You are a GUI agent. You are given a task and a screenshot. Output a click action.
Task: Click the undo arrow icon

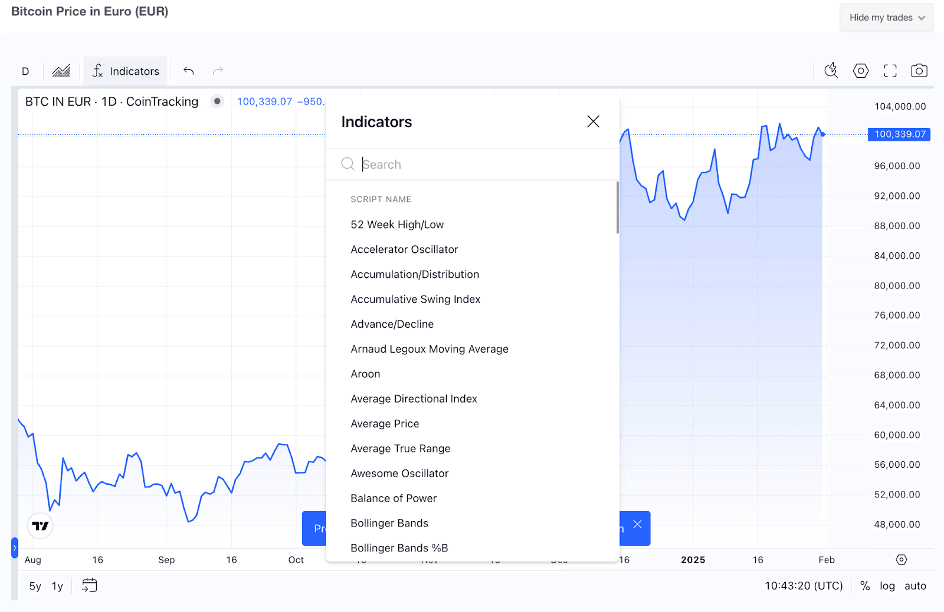pyautogui.click(x=188, y=70)
